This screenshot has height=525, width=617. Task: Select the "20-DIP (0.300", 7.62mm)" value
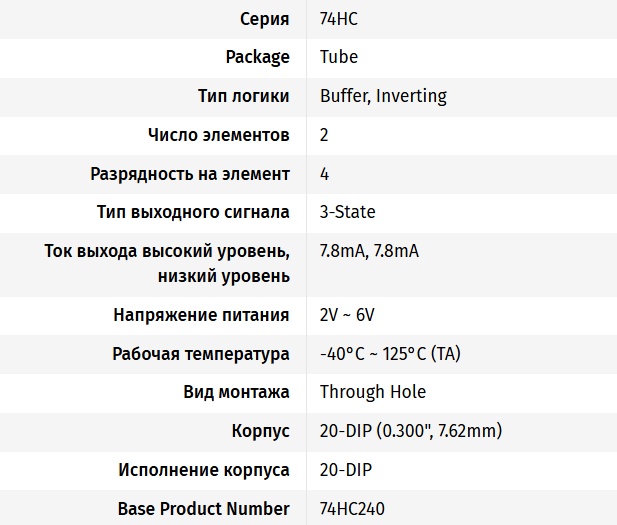[411, 431]
